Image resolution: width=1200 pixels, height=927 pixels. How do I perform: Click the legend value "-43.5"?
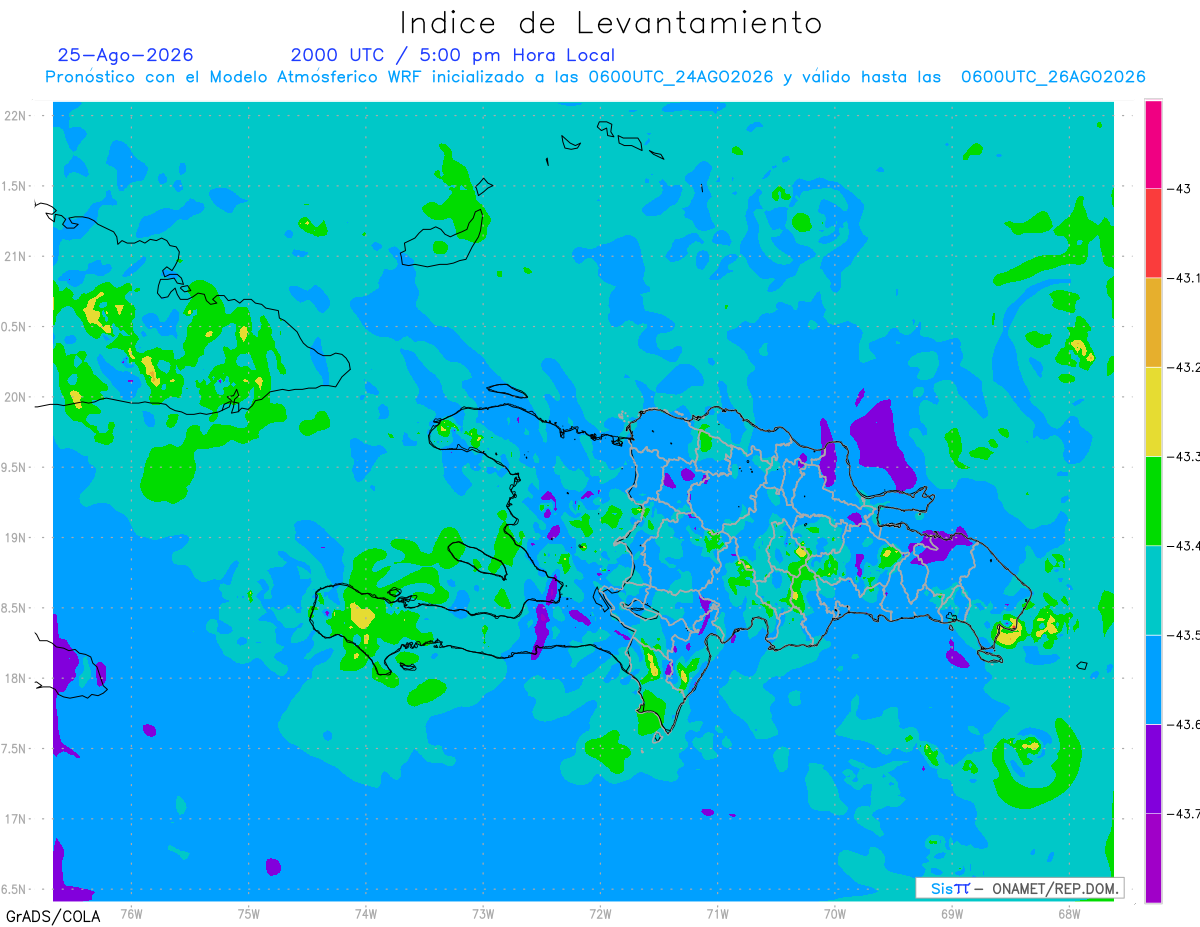click(1183, 635)
